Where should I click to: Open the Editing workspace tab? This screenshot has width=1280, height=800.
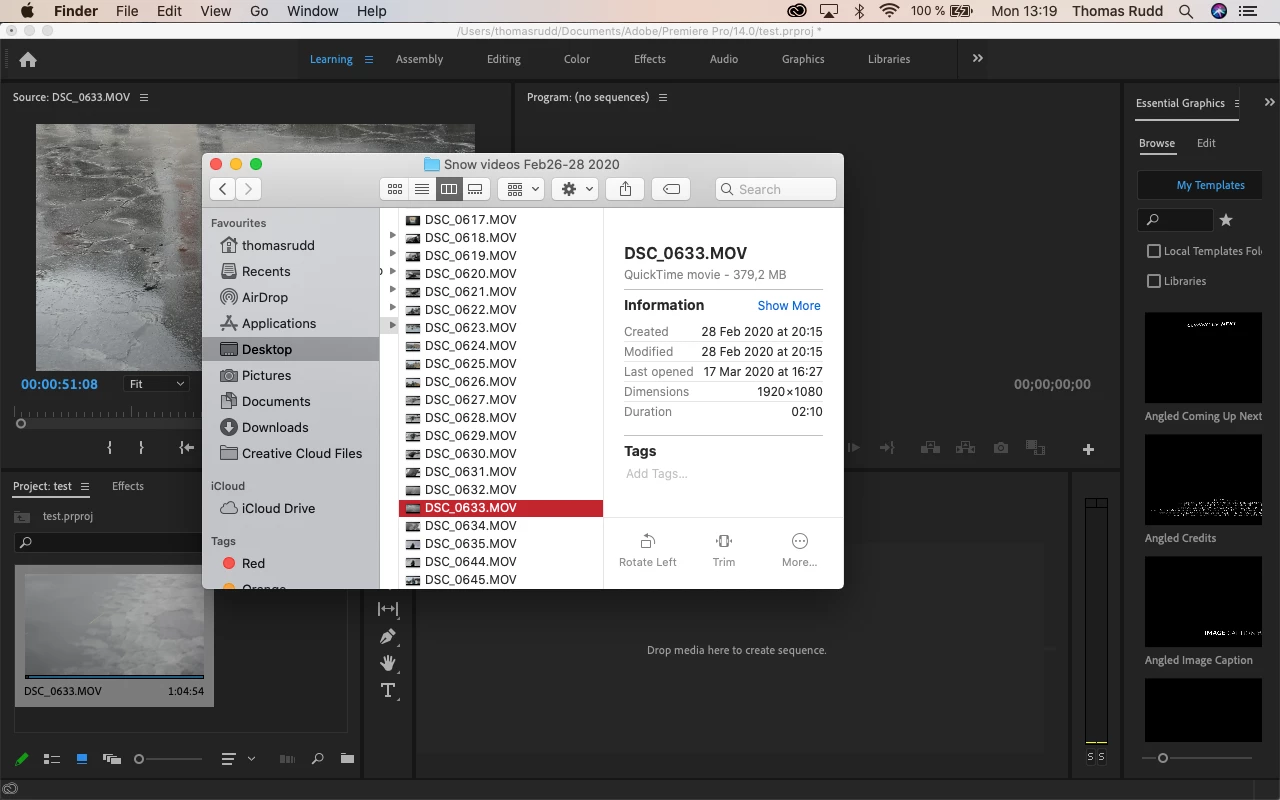tap(504, 59)
